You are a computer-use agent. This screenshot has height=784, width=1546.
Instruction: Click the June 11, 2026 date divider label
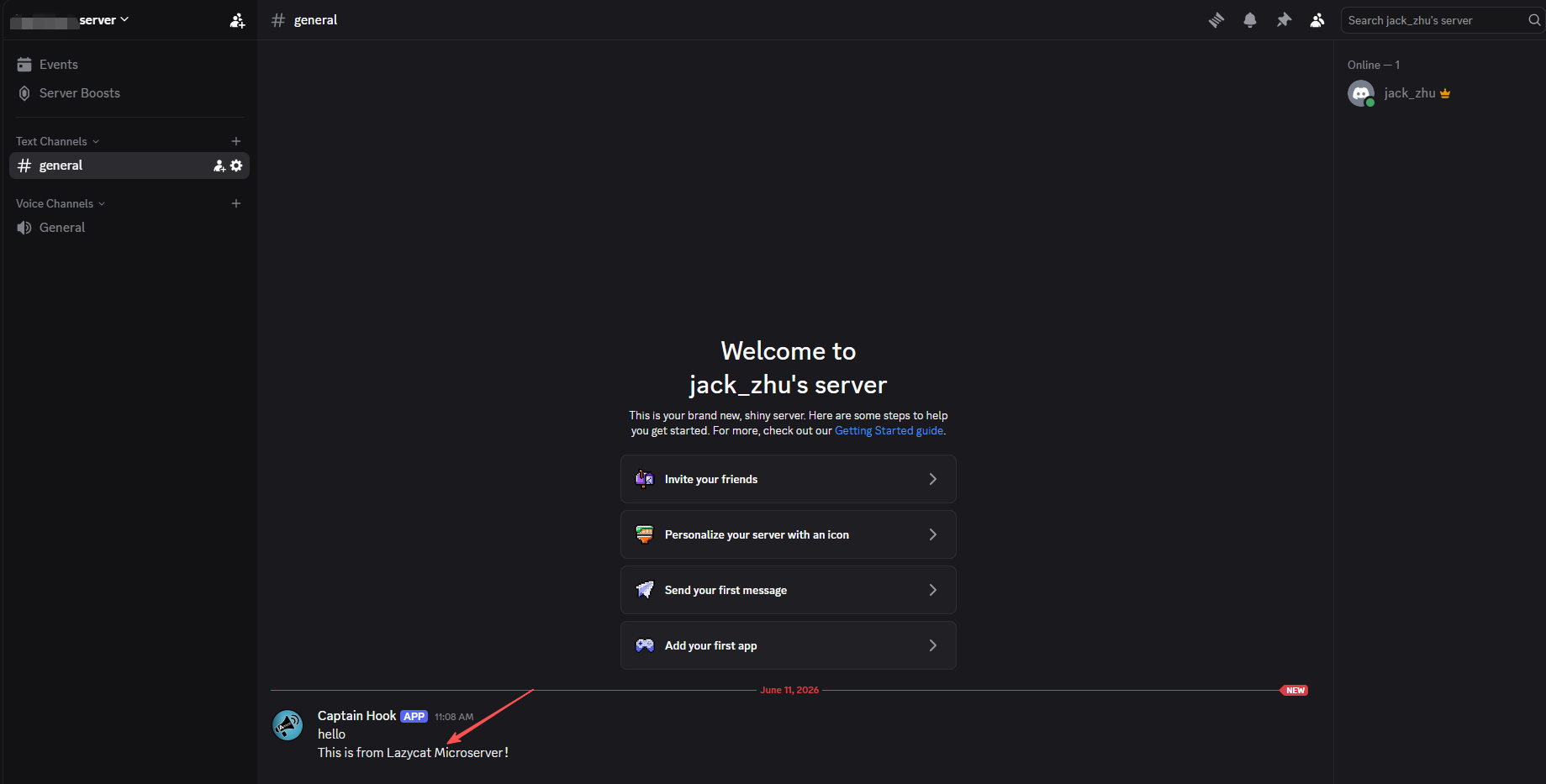789,690
